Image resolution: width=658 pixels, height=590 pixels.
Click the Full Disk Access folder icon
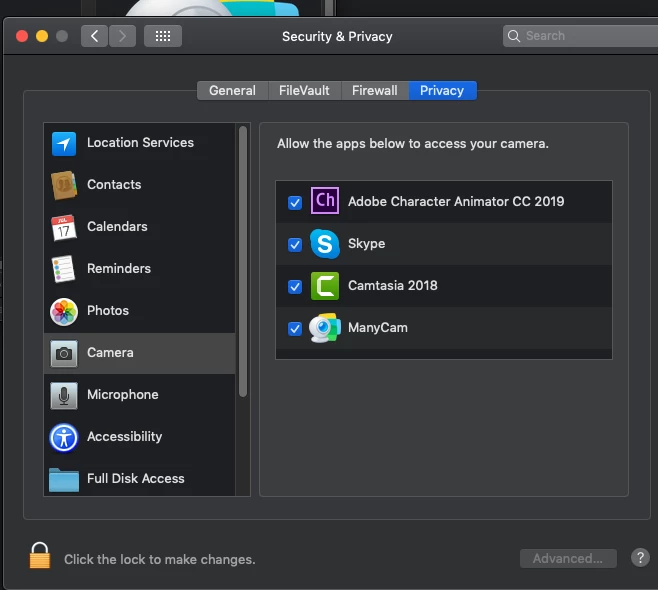pos(64,480)
